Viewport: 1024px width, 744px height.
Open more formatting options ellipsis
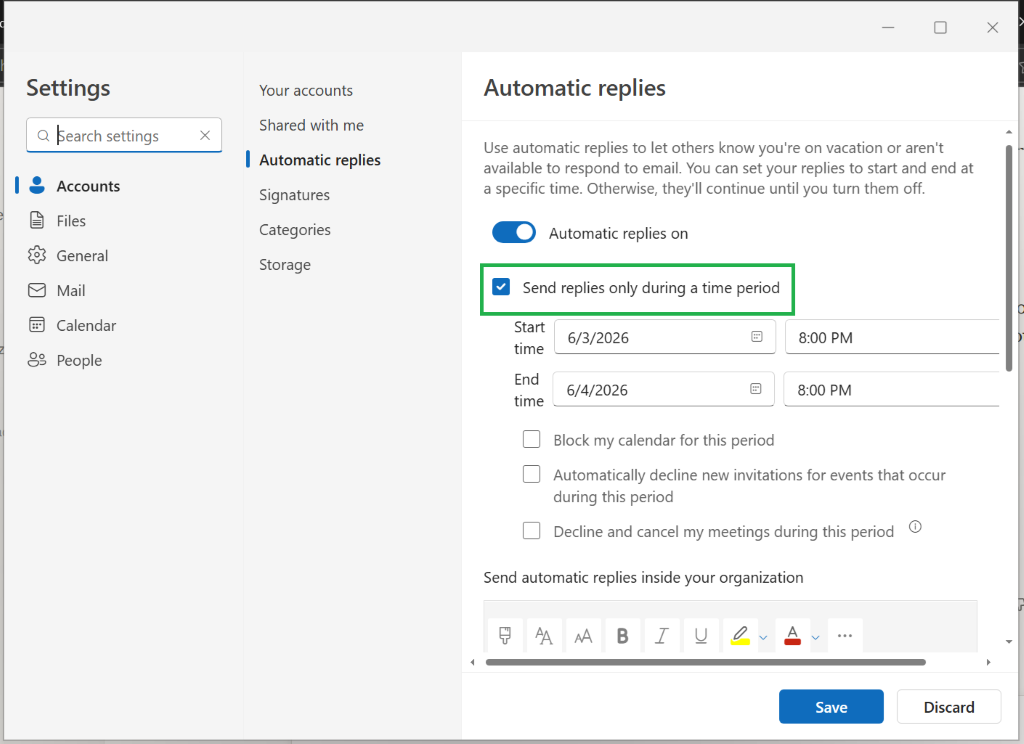[844, 635]
